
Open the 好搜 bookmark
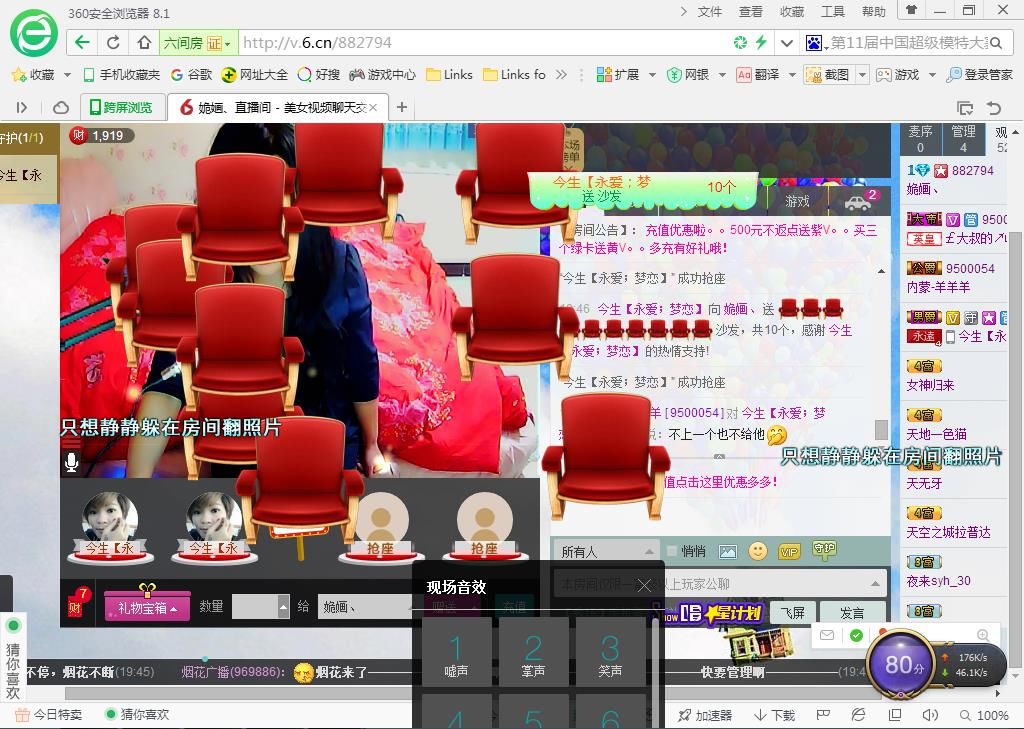[319, 74]
